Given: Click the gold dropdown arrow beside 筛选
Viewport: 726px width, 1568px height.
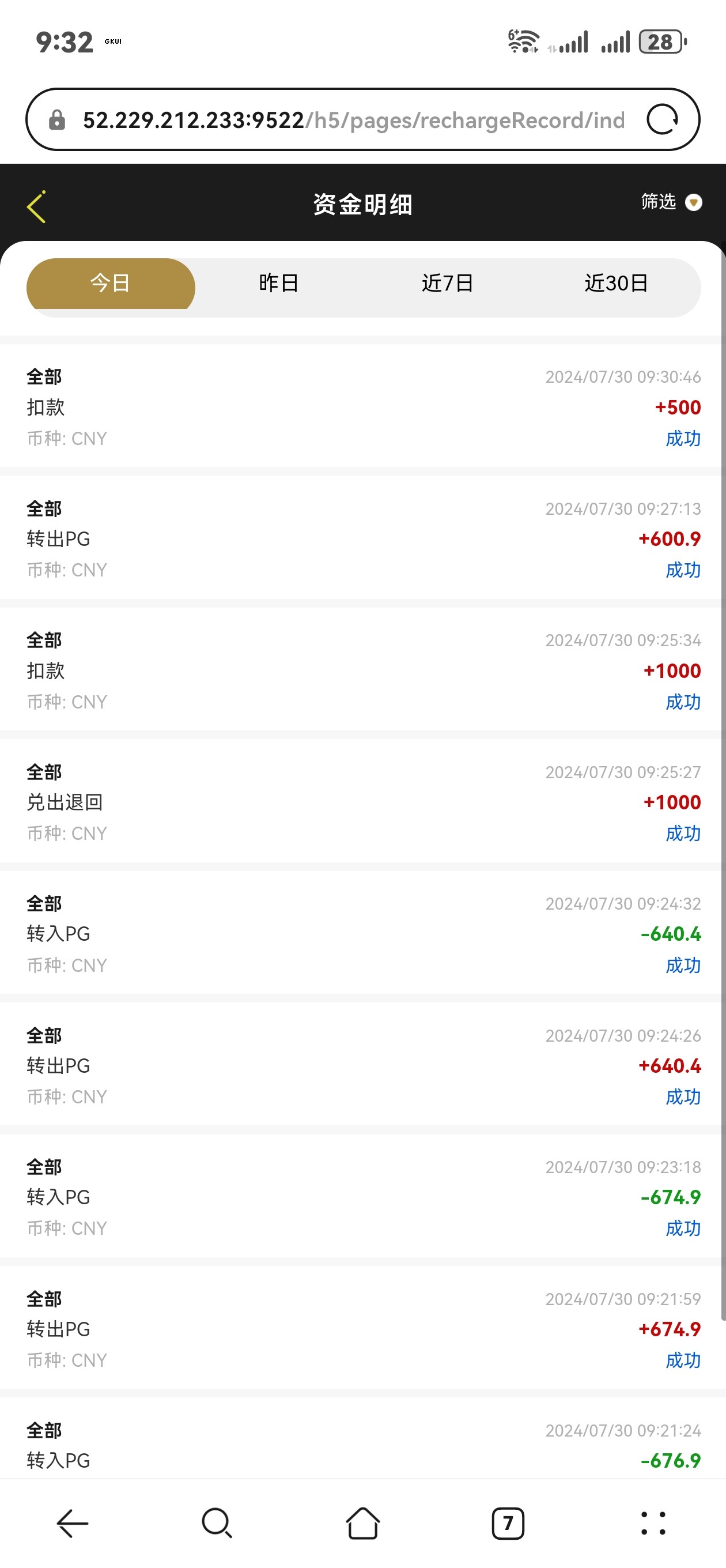Looking at the screenshot, I should tap(694, 202).
